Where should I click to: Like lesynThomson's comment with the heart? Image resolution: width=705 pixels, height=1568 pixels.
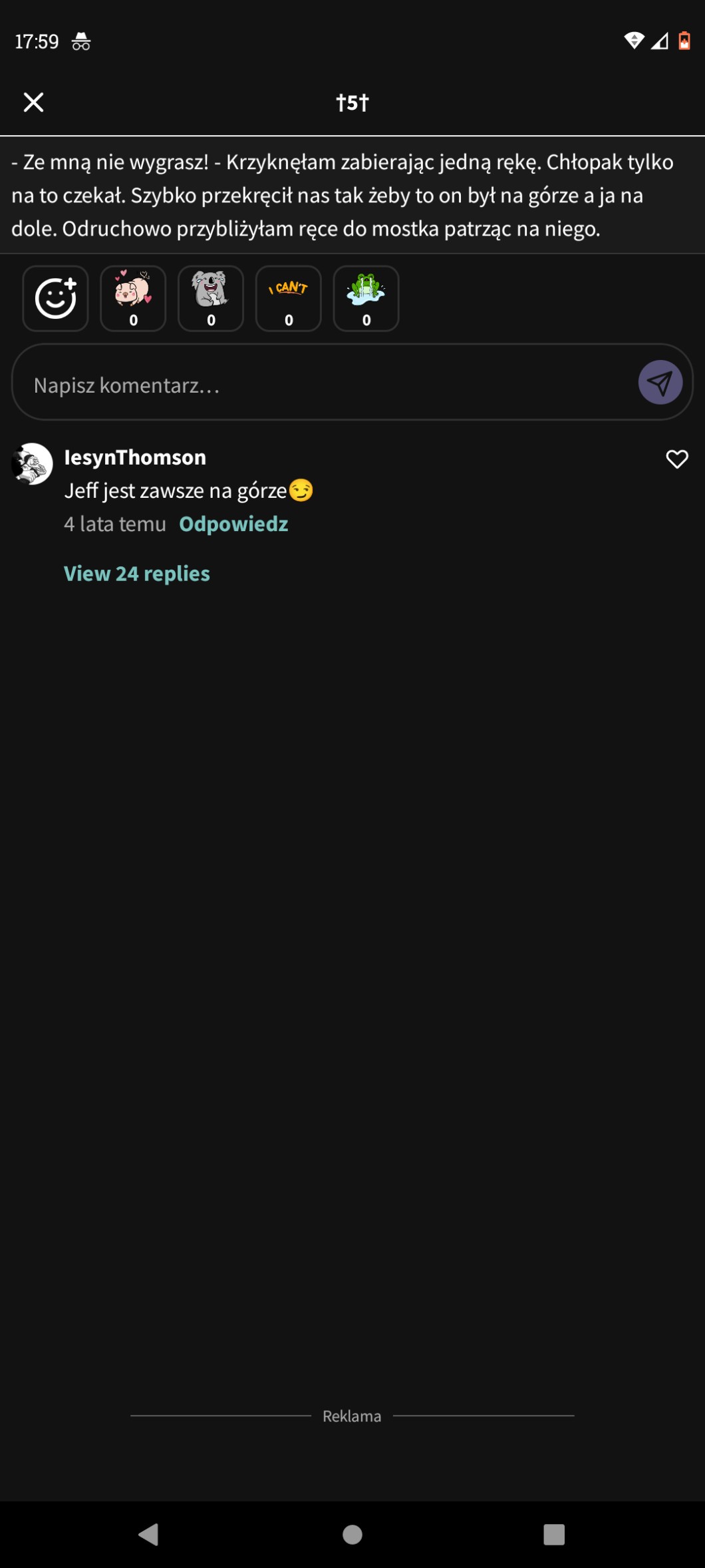click(677, 459)
